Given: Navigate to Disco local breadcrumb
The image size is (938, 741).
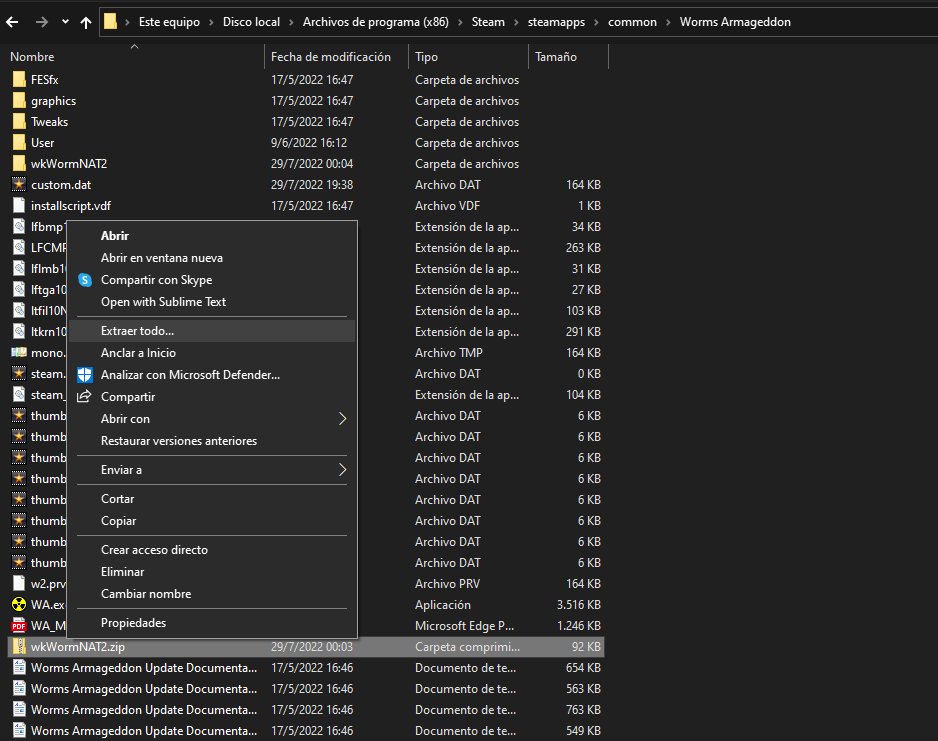Looking at the screenshot, I should (x=251, y=22).
